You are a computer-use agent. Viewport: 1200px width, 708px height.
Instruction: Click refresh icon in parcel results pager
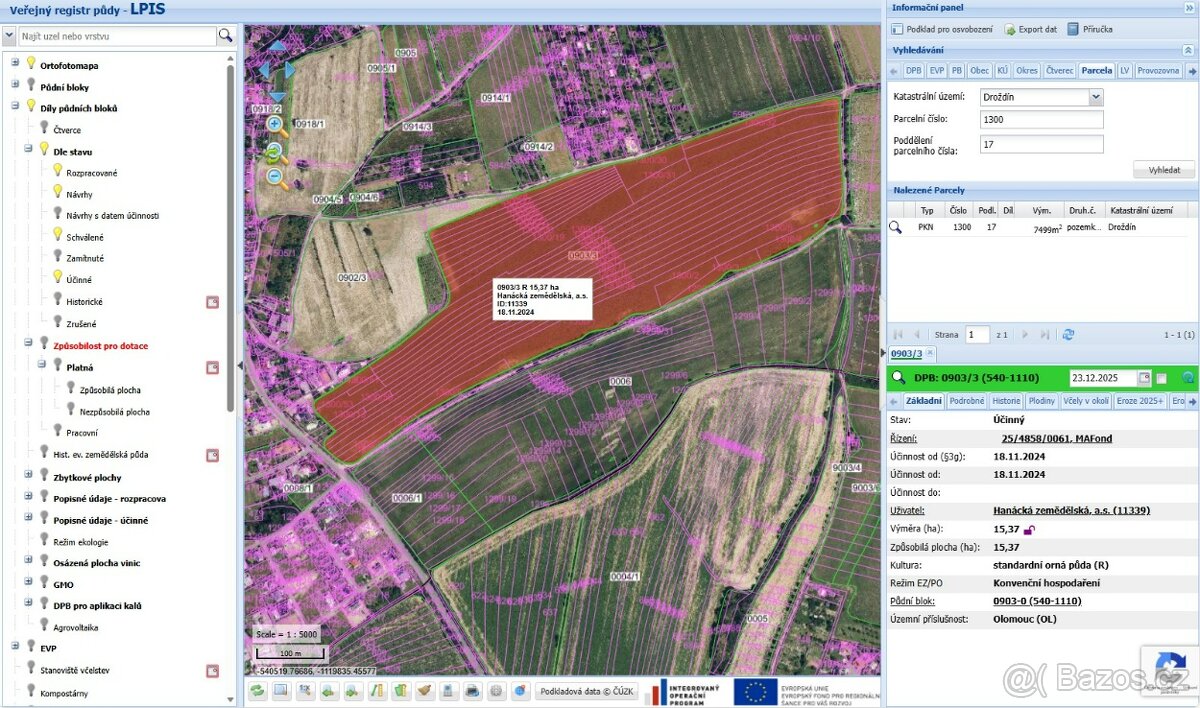(x=1068, y=335)
